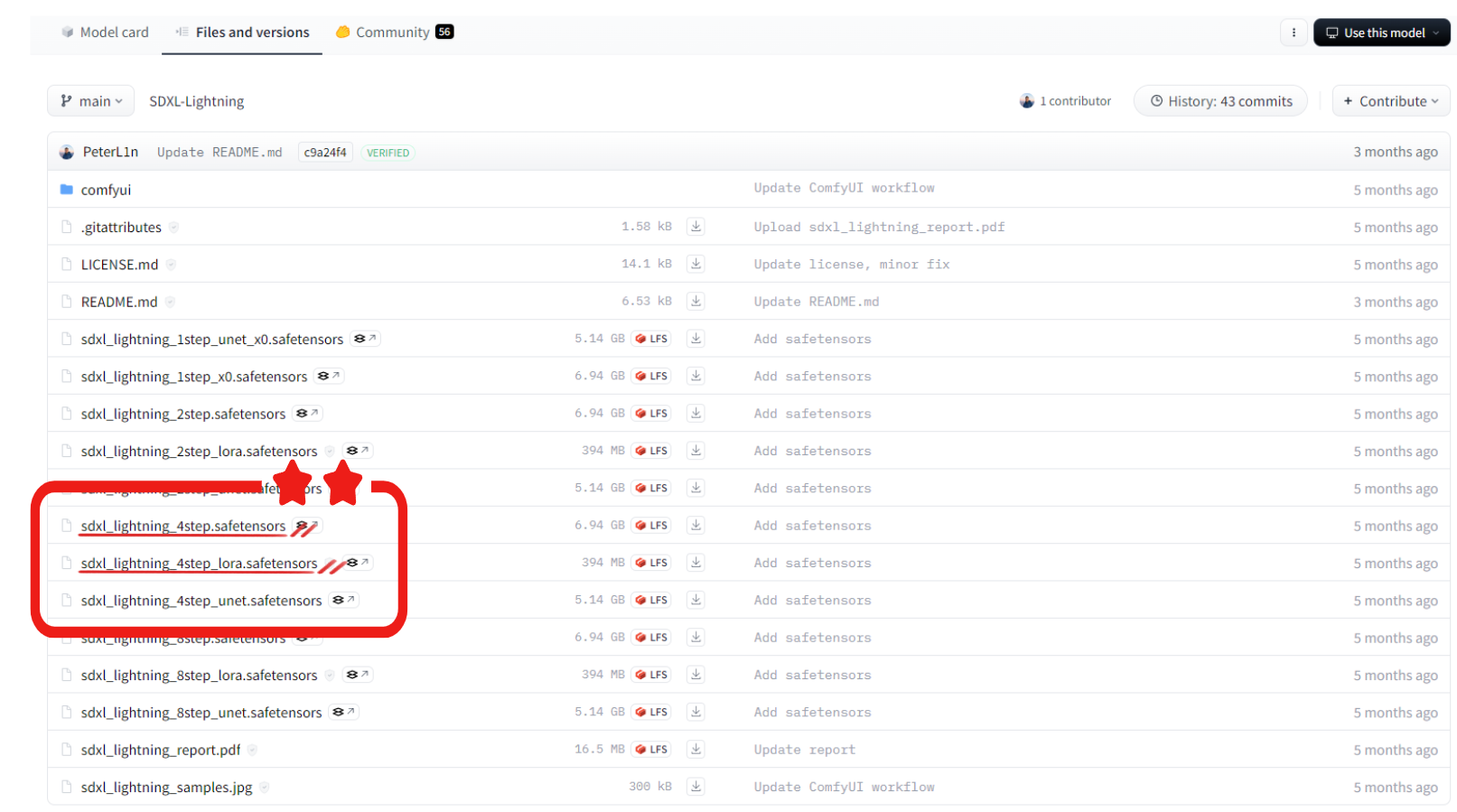Open the Community tab

point(394,33)
